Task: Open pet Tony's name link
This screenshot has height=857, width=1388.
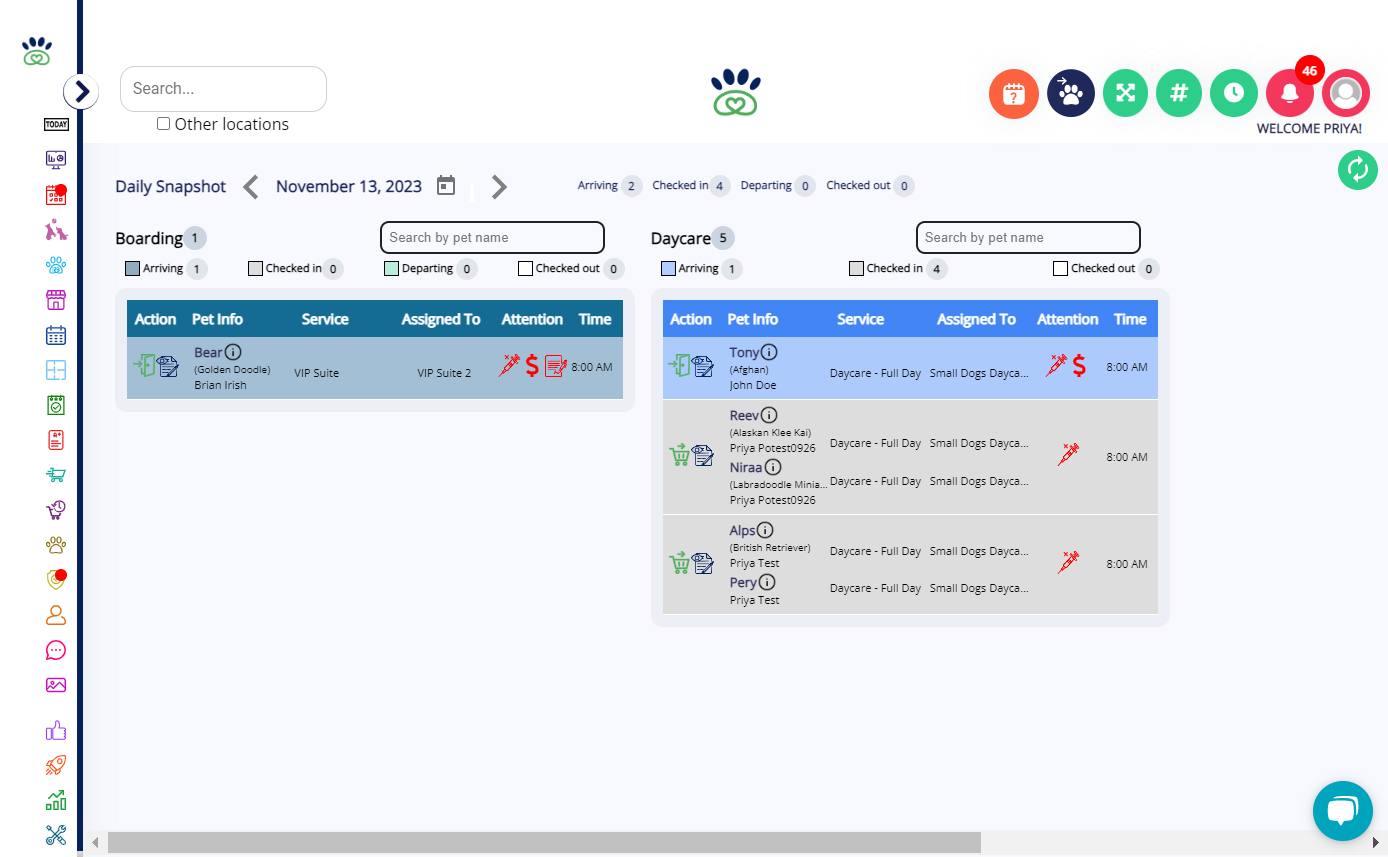Action: coord(744,352)
